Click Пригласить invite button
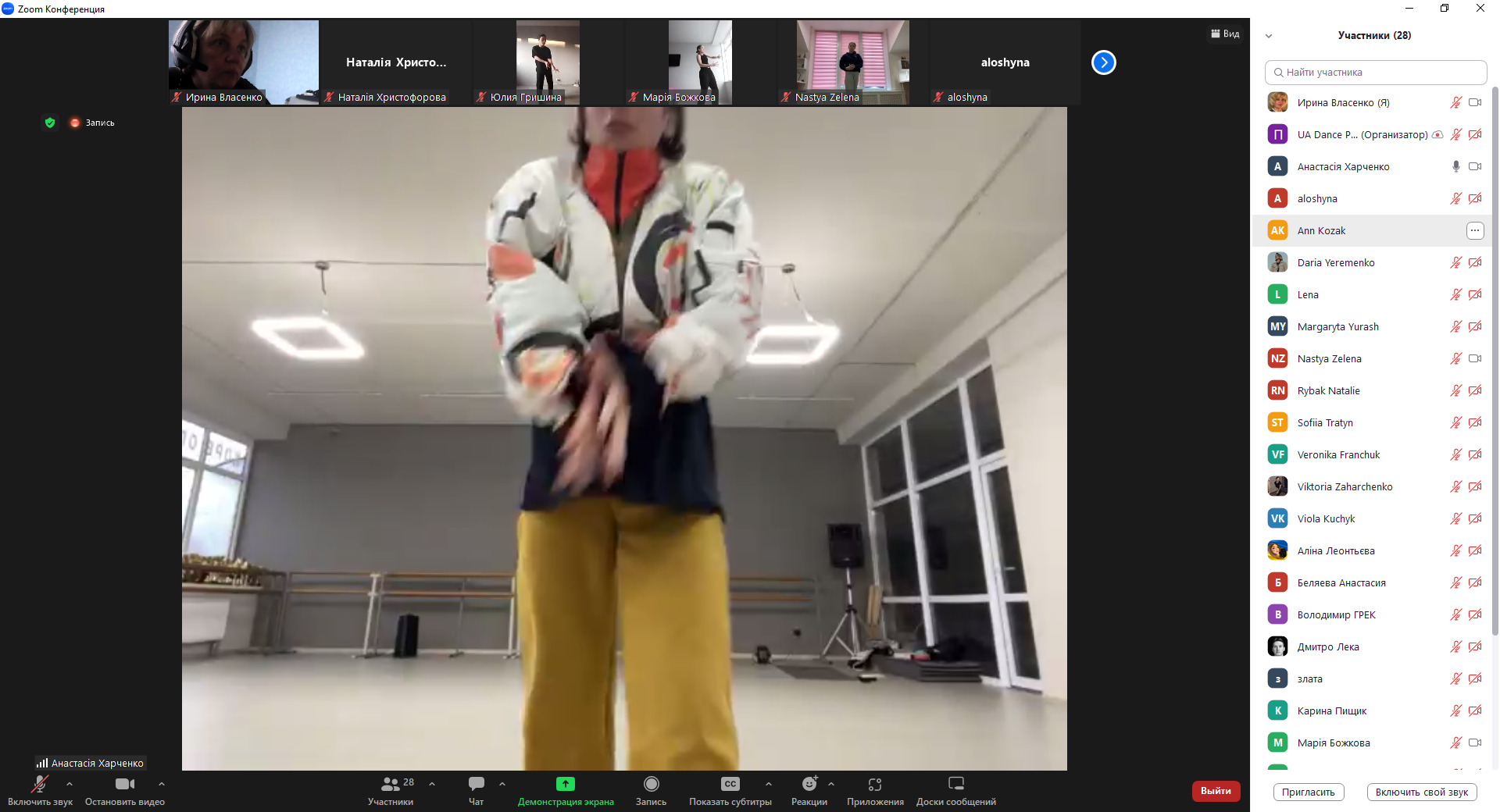 (1309, 792)
